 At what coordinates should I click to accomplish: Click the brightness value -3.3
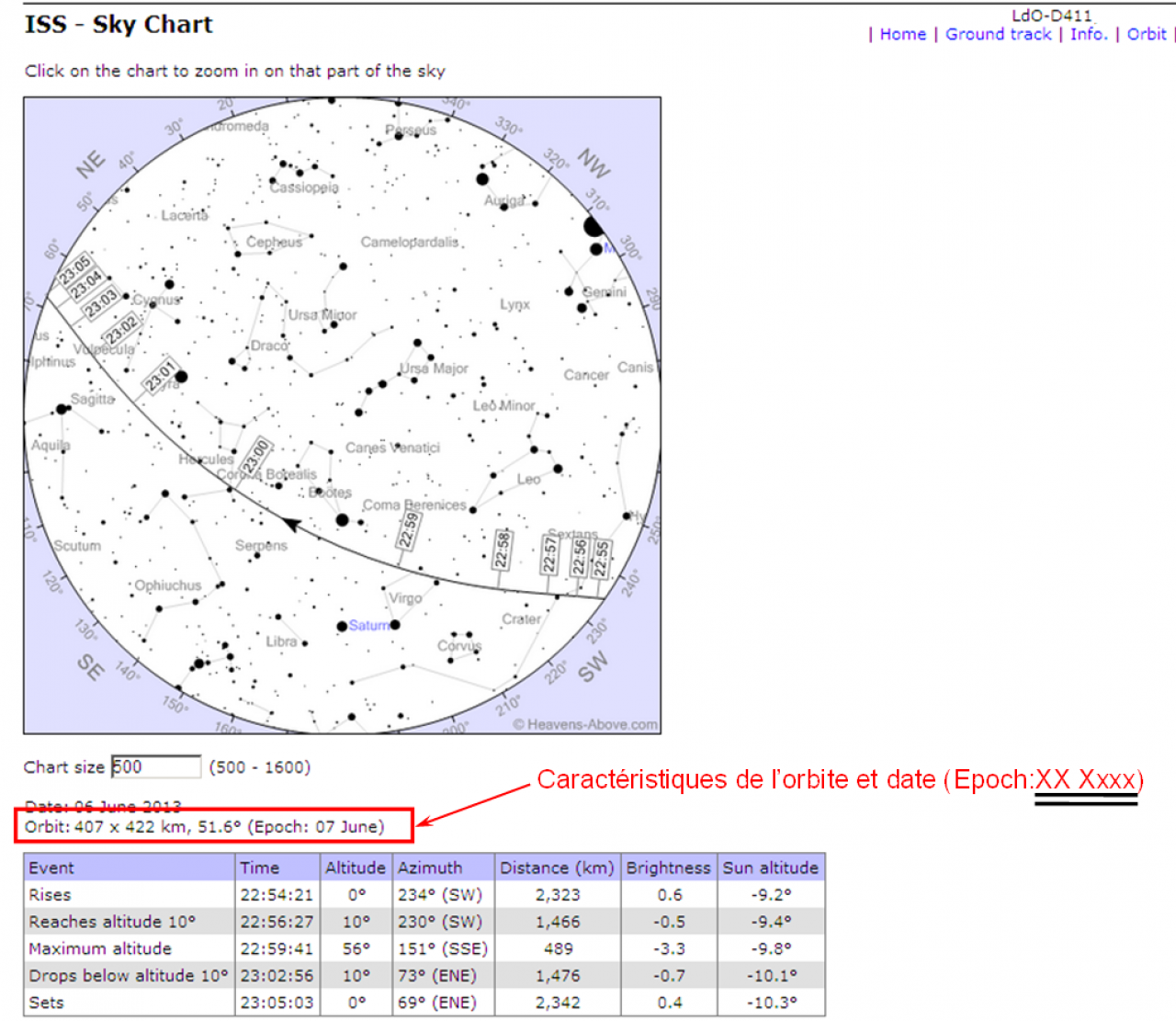click(x=670, y=948)
